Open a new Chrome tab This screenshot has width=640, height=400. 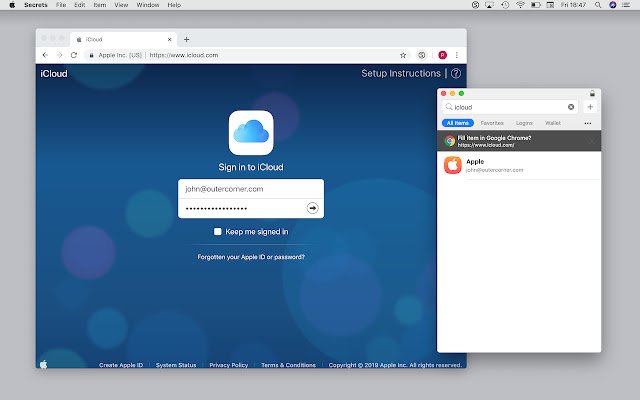(187, 40)
